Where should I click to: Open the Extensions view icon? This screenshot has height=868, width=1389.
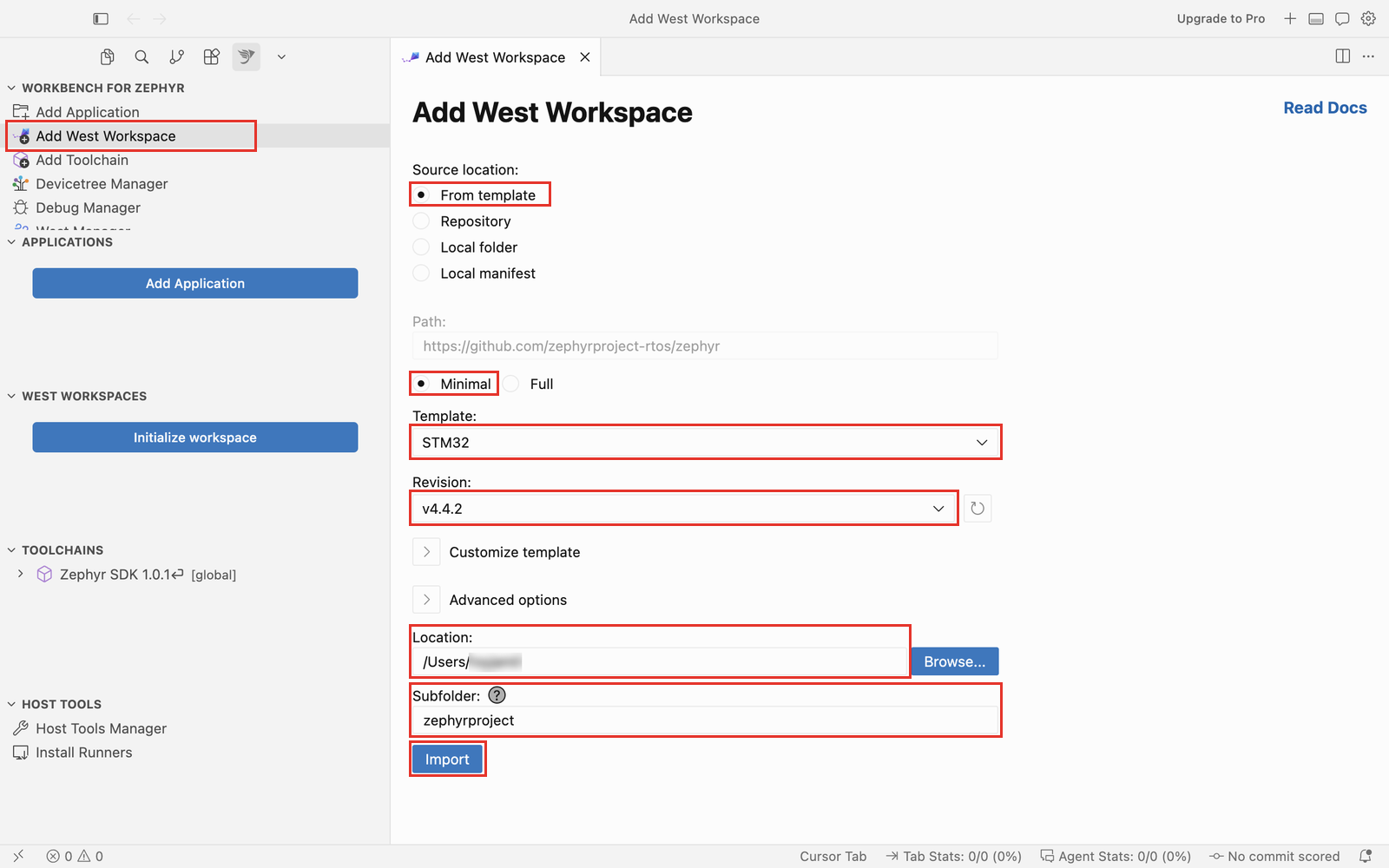pyautogui.click(x=212, y=57)
